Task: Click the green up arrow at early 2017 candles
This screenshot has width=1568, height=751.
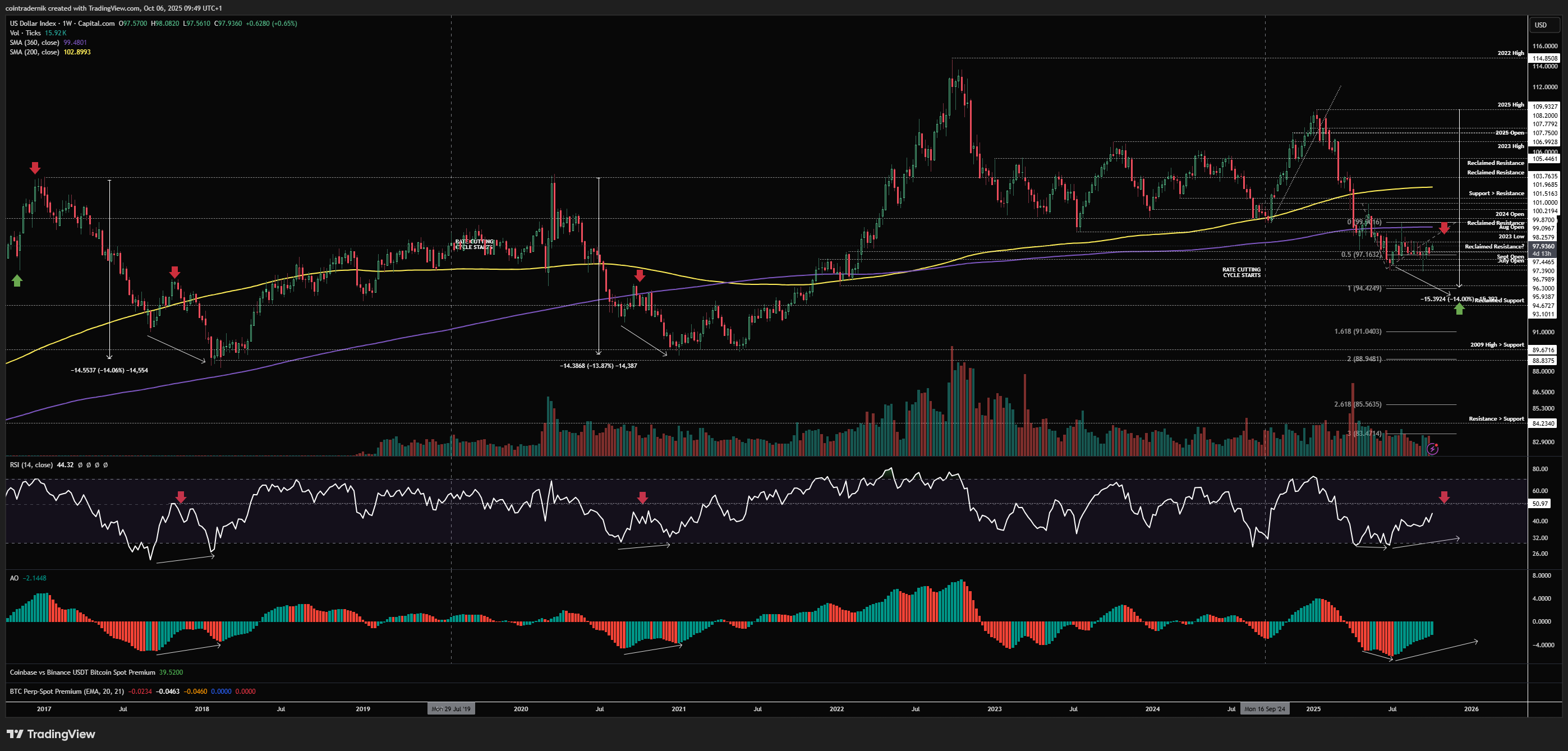Action: (17, 280)
